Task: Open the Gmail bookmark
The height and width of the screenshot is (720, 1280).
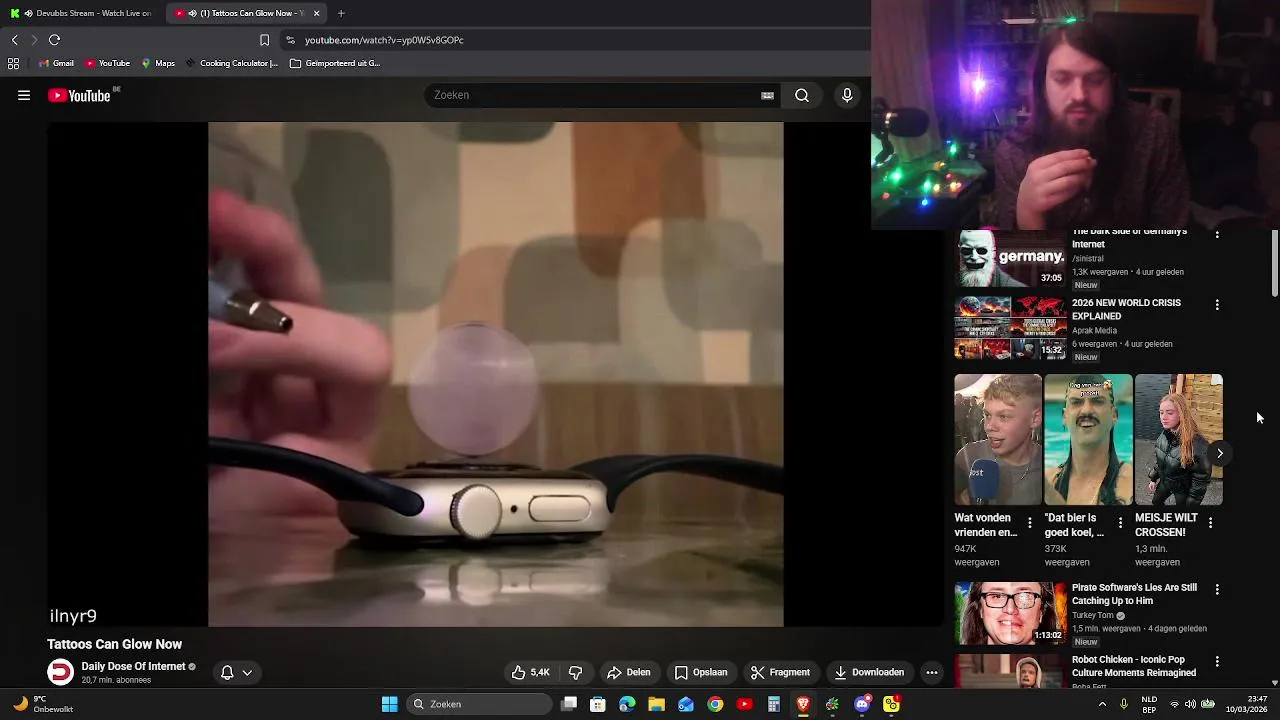Action: tap(56, 63)
